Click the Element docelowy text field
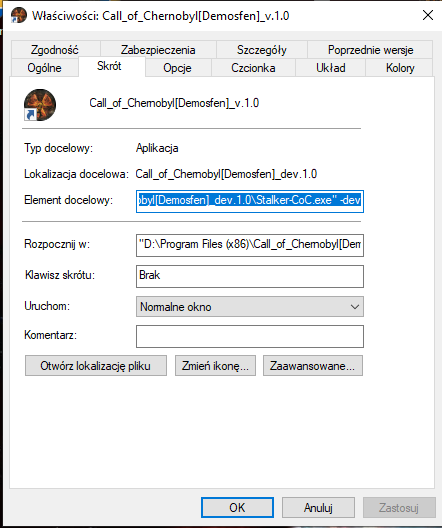The height and width of the screenshot is (528, 442). click(x=250, y=201)
